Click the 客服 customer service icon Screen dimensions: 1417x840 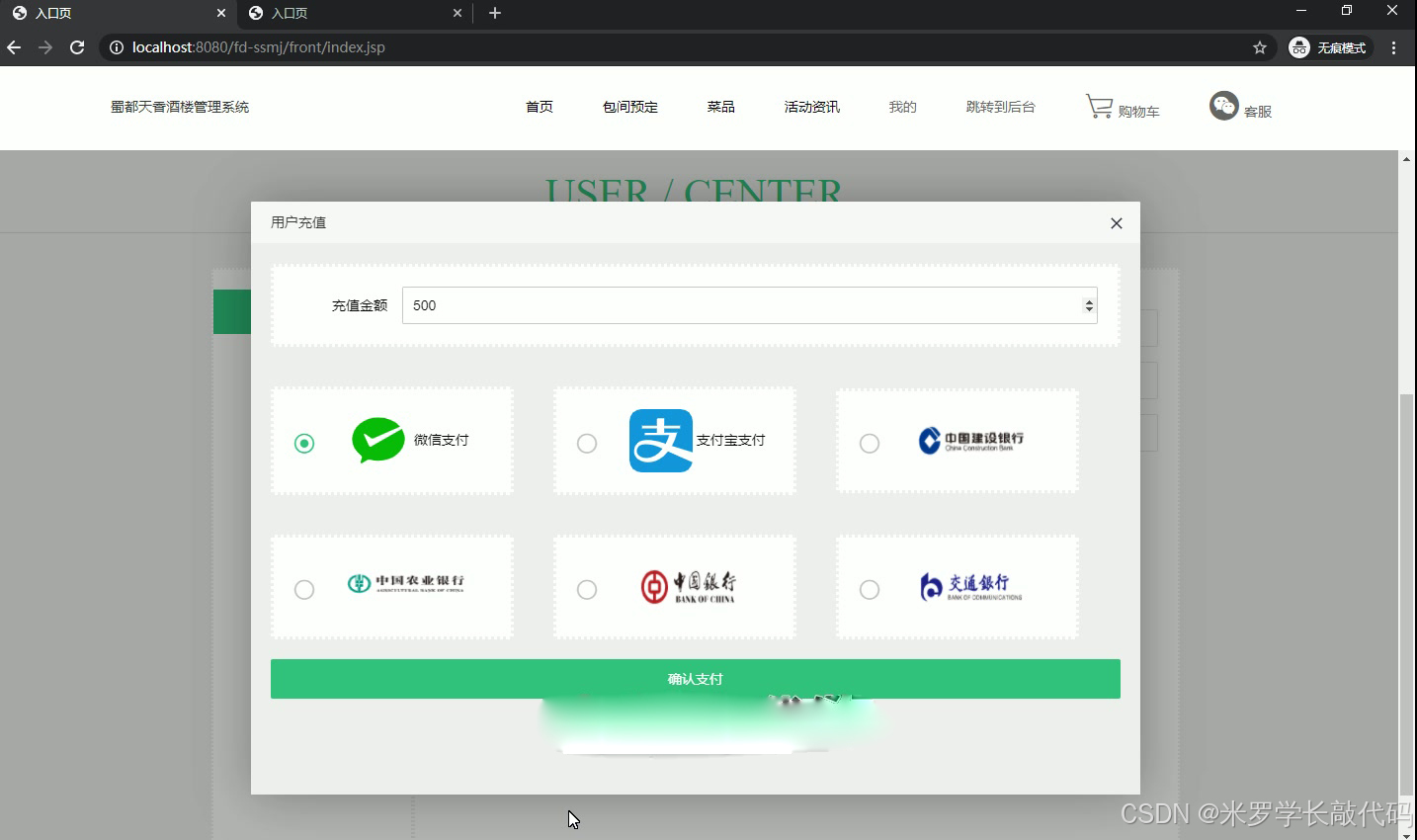pos(1223,105)
